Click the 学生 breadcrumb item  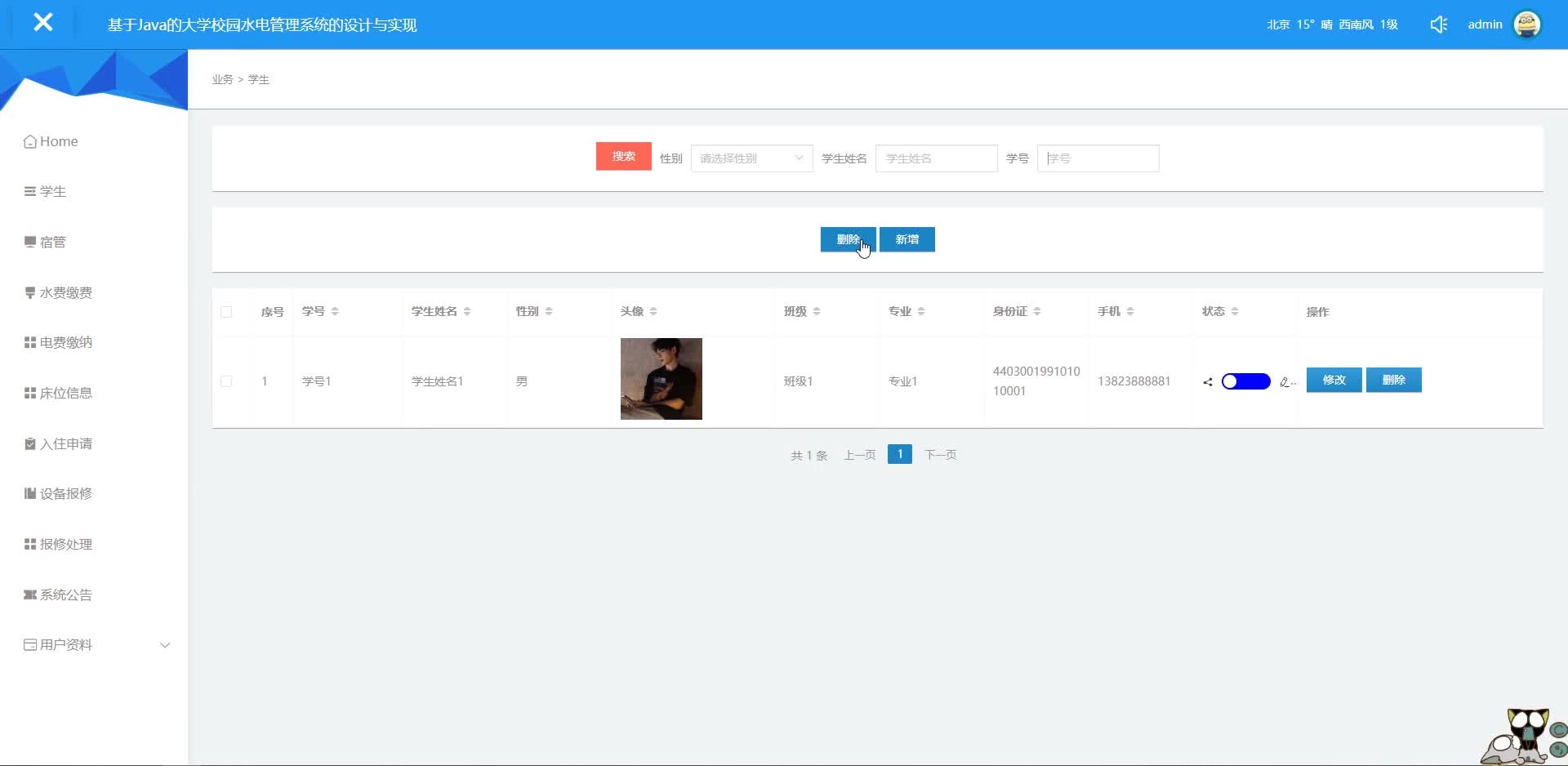[259, 79]
